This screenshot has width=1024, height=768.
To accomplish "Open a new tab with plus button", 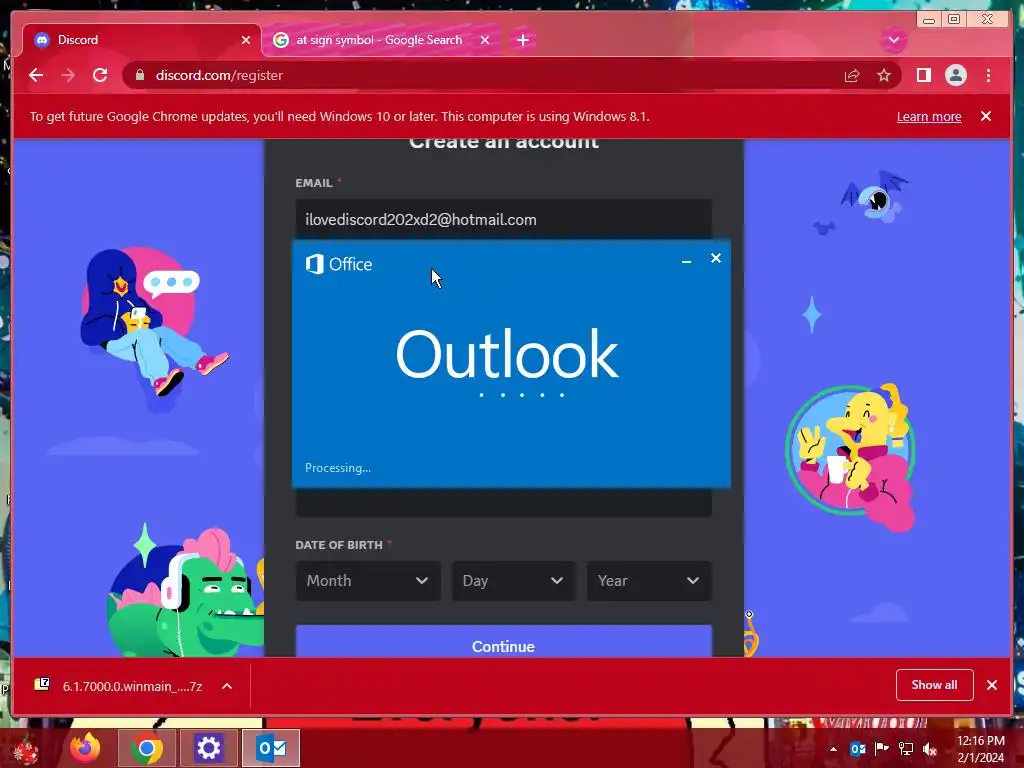I will click(x=522, y=40).
